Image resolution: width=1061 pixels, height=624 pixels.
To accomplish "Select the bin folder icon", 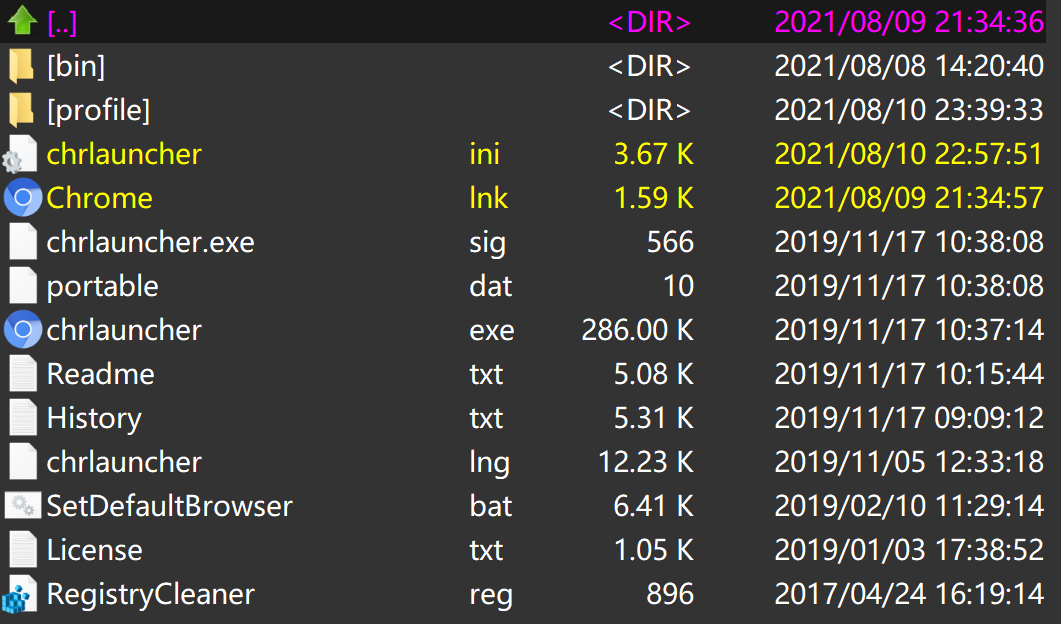I will pos(22,66).
